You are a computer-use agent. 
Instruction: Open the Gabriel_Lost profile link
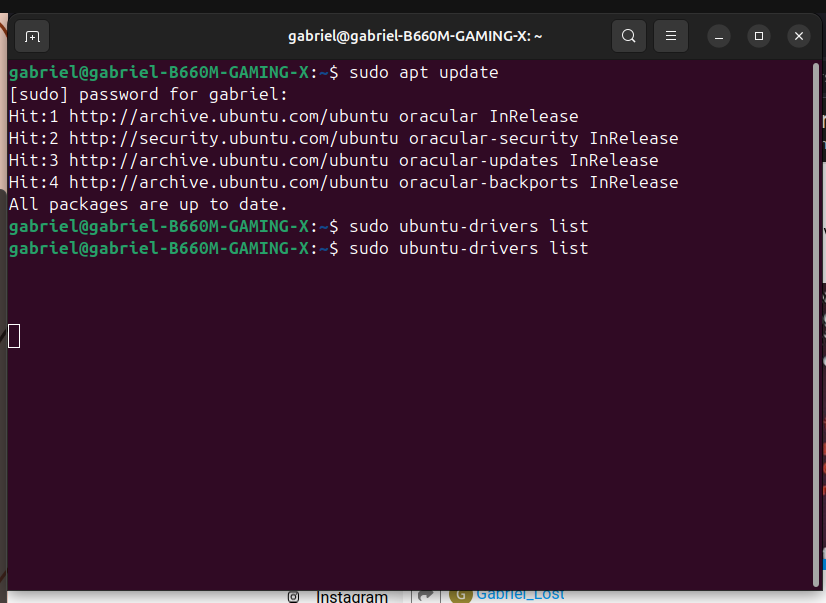tap(520, 595)
